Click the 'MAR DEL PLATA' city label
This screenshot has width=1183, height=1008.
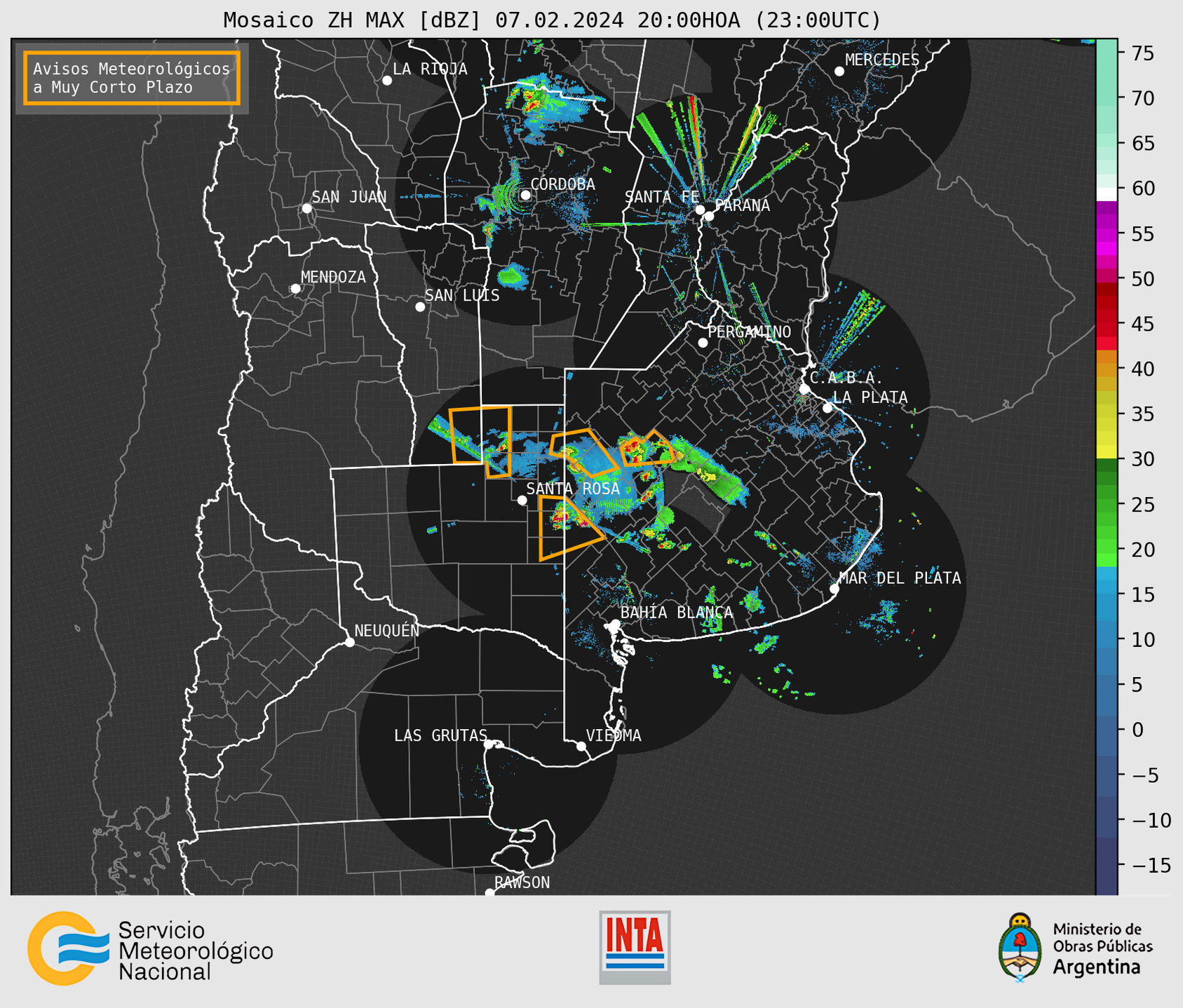[x=900, y=578]
